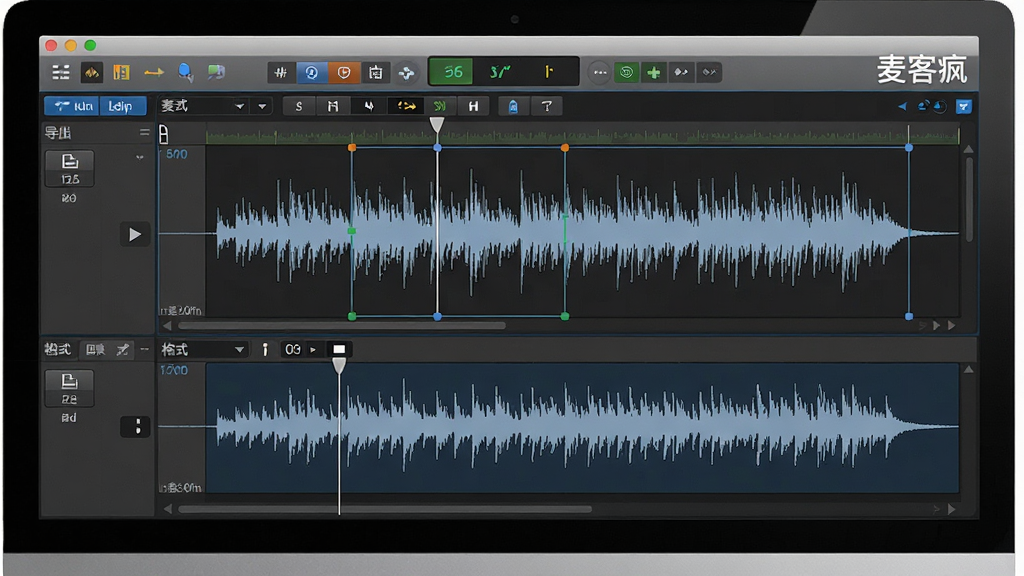Viewport: 1024px width, 576px height.
Task: Click the fan-shaped icon in top toolbar
Action: (406, 72)
